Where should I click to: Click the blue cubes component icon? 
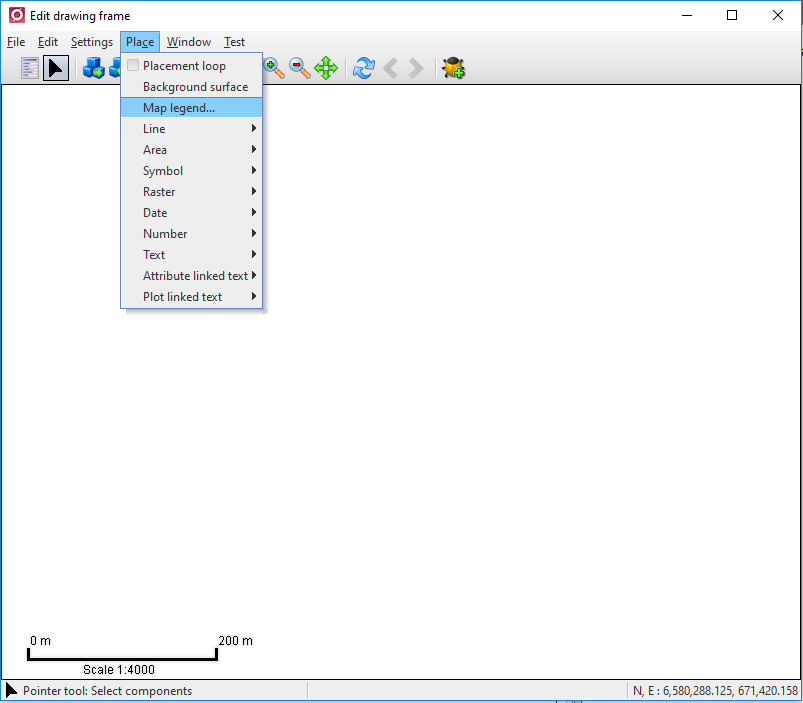[94, 68]
